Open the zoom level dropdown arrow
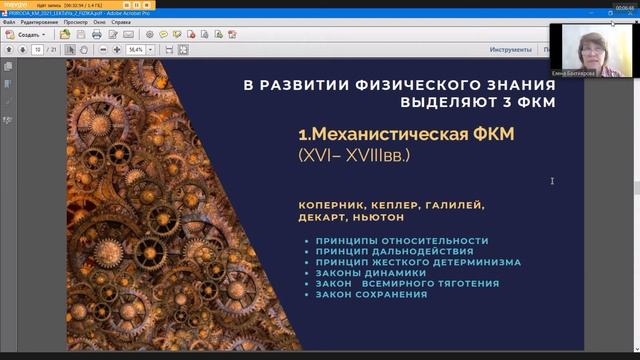The width and height of the screenshot is (640, 360). pyautogui.click(x=150, y=50)
